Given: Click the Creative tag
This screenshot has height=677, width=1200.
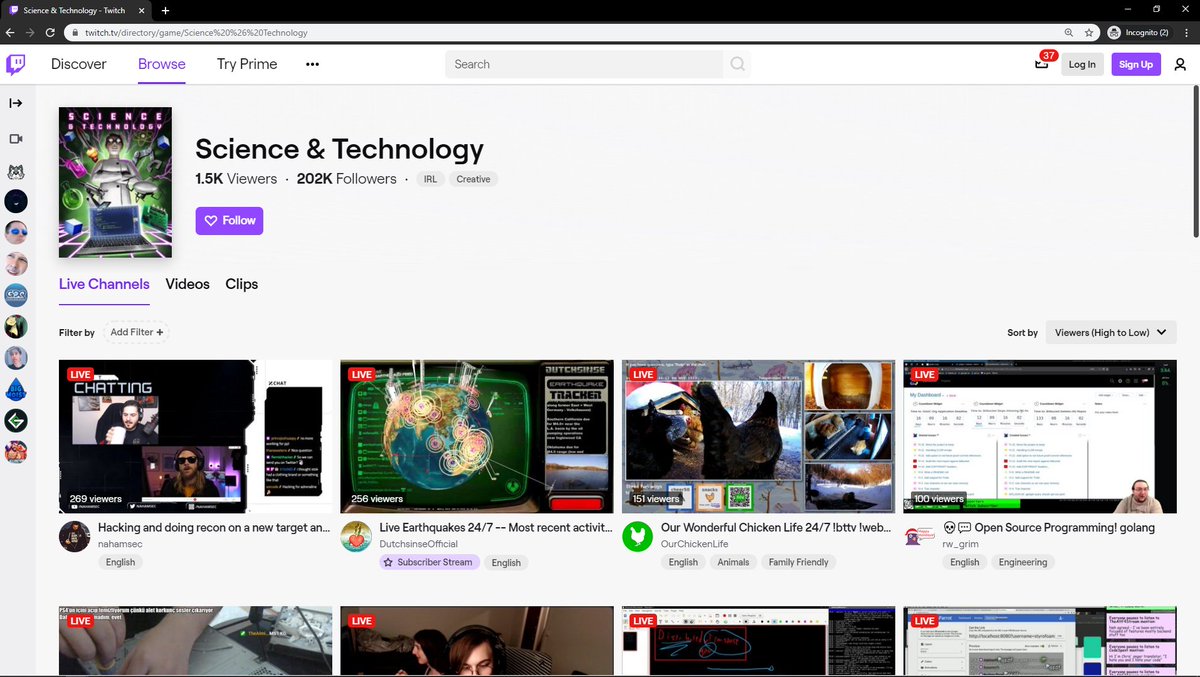Looking at the screenshot, I should [x=474, y=179].
